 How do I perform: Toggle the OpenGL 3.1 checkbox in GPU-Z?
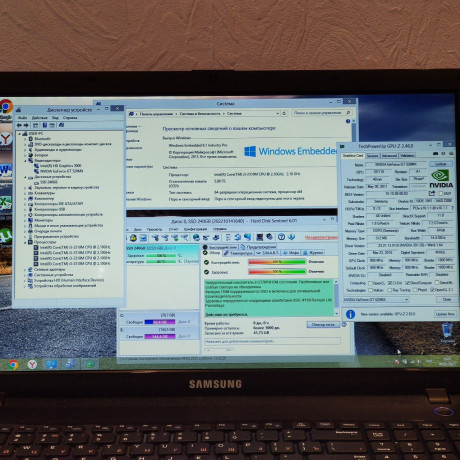[432, 290]
